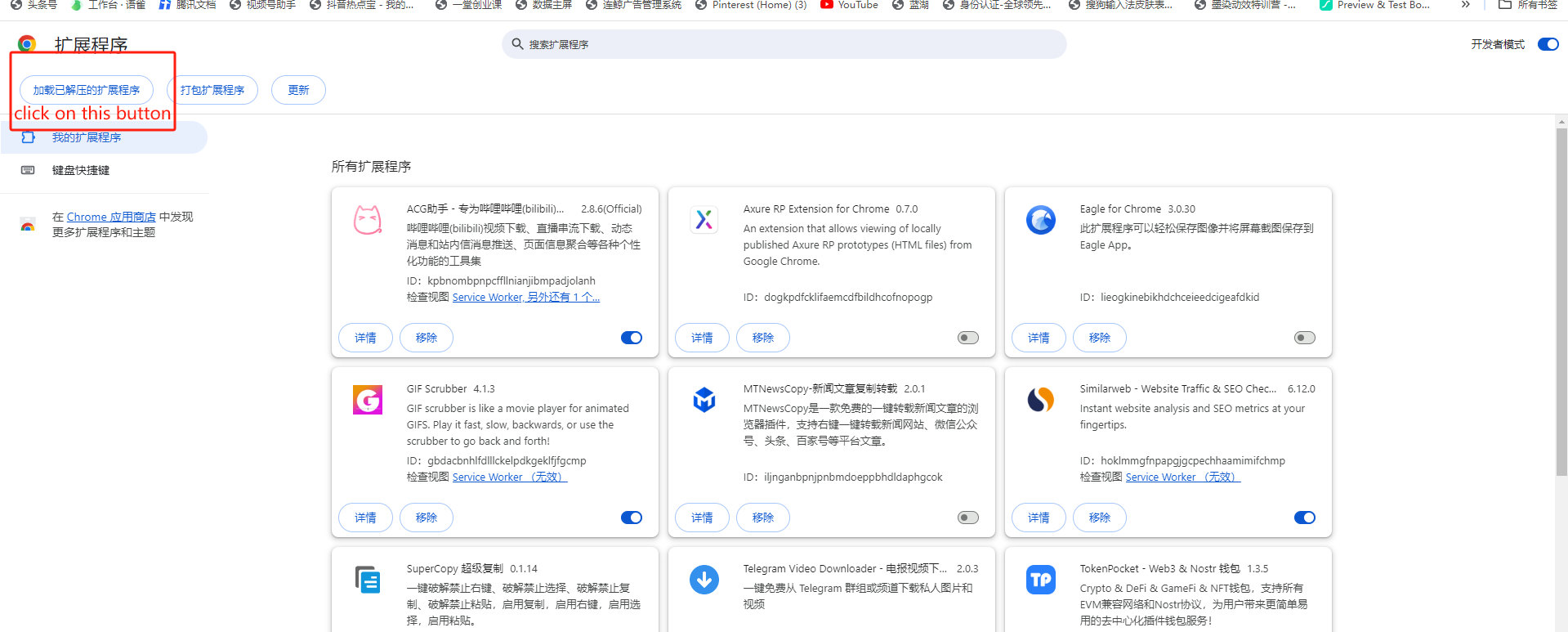1568x632 pixels.
Task: Click the SuperCopy 超级复制 icon
Action: pos(368,580)
